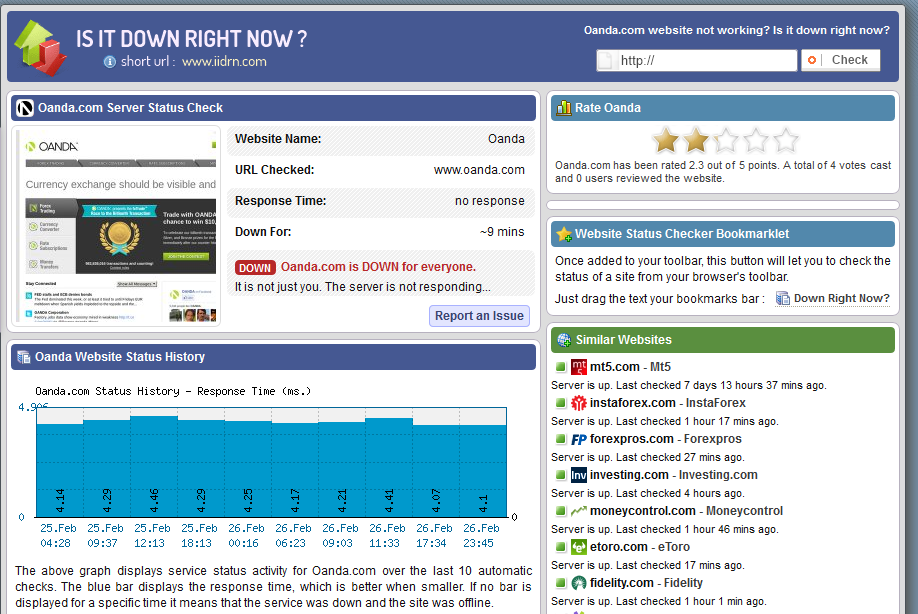Open the etoro.com link
918x614 pixels.
(619, 547)
